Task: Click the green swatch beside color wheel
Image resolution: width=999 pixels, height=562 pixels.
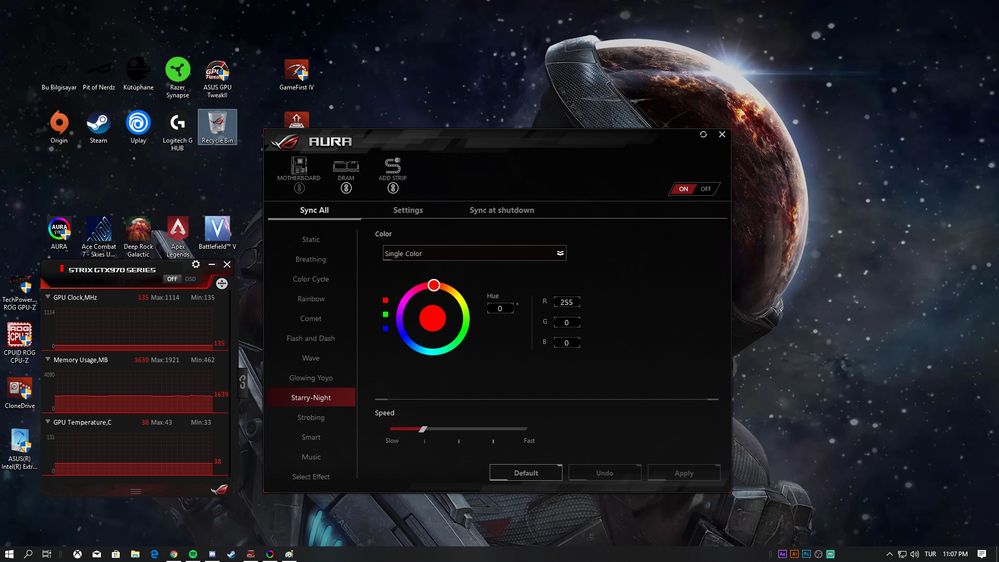Action: click(385, 314)
